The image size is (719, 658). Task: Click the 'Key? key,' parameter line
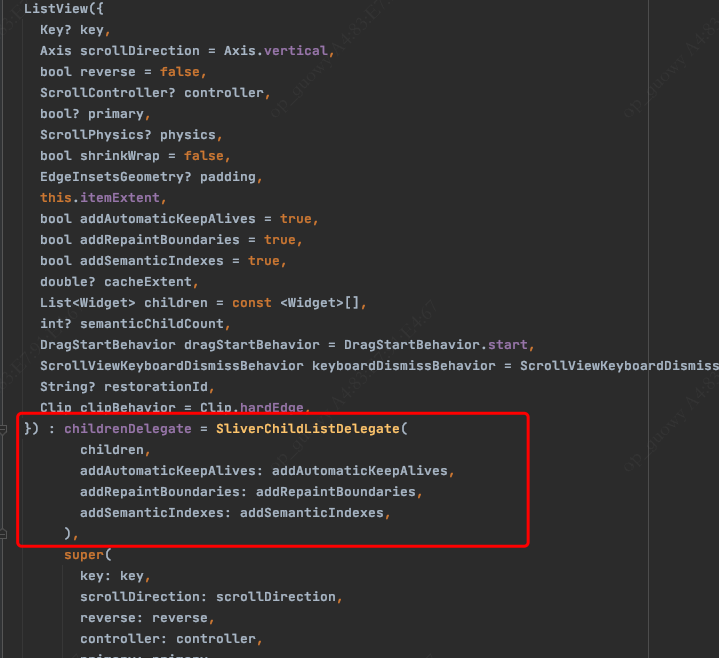click(75, 30)
